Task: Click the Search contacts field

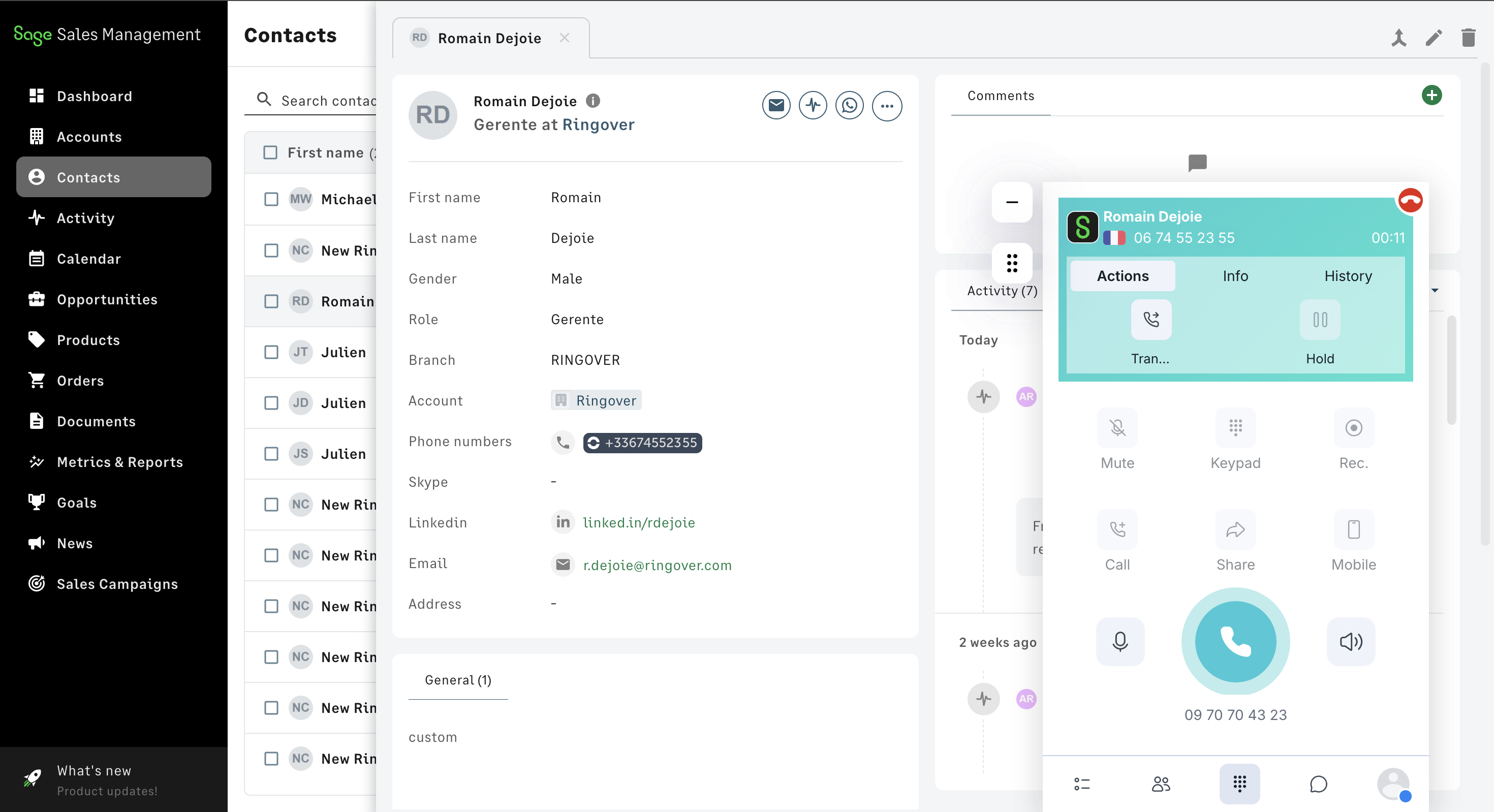Action: (x=328, y=100)
